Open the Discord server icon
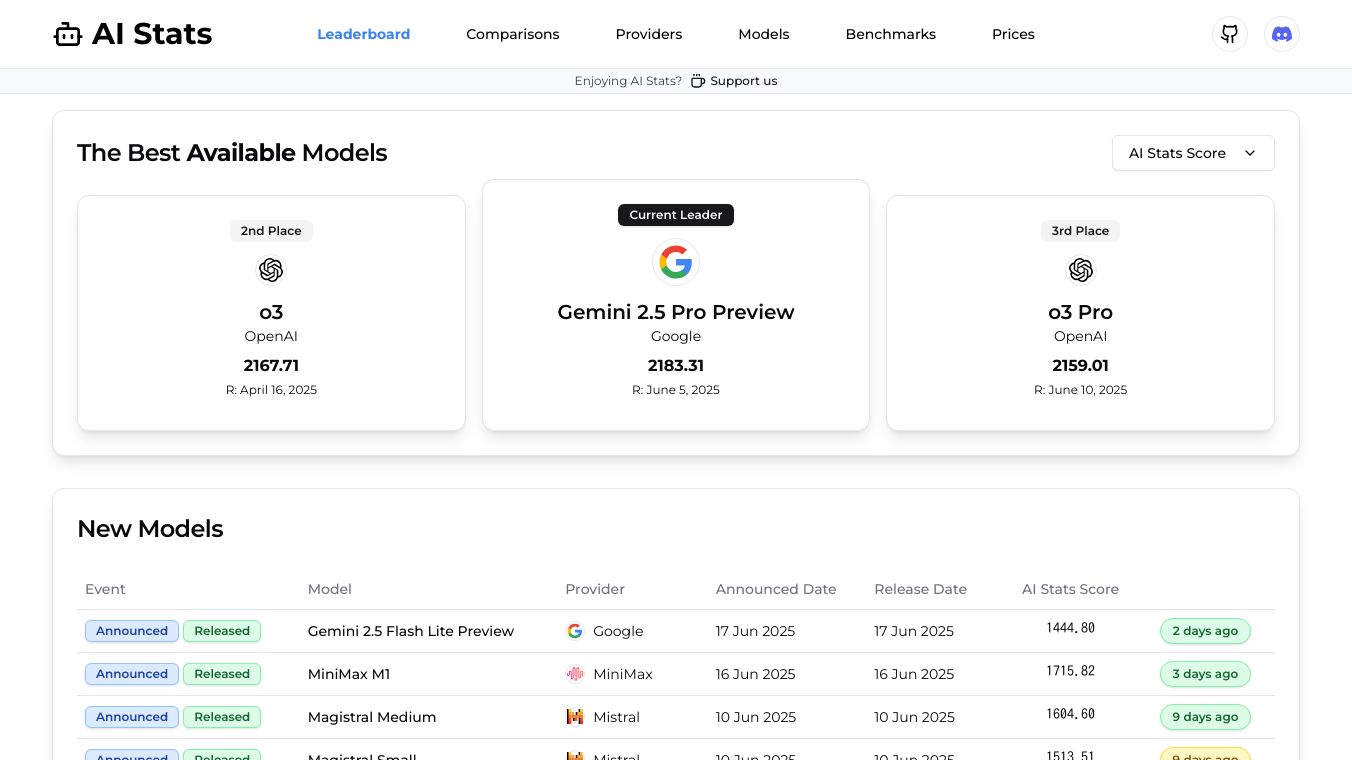The height and width of the screenshot is (760, 1352). pos(1282,34)
